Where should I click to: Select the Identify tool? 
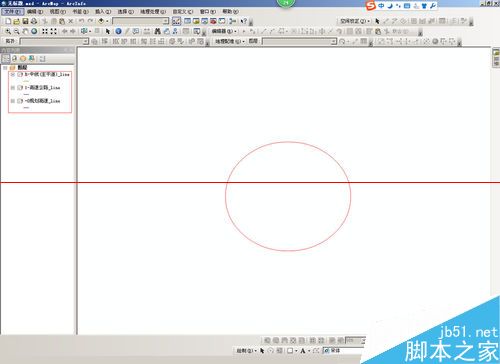coord(118,31)
